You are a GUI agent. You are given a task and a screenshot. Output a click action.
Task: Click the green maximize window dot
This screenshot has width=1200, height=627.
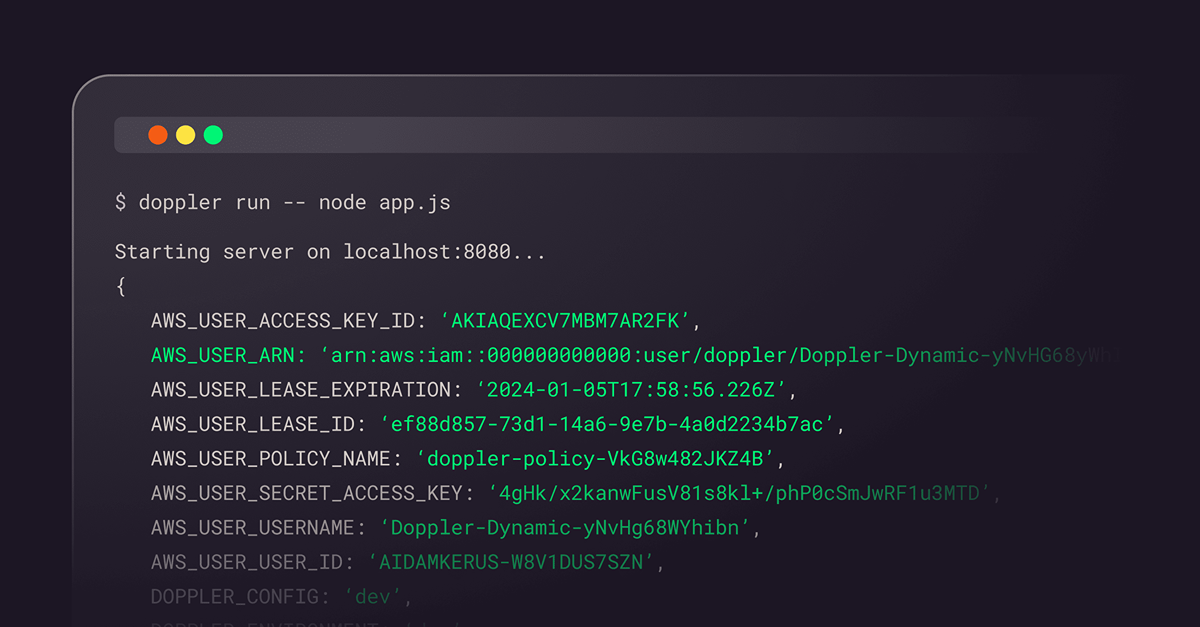pos(213,135)
